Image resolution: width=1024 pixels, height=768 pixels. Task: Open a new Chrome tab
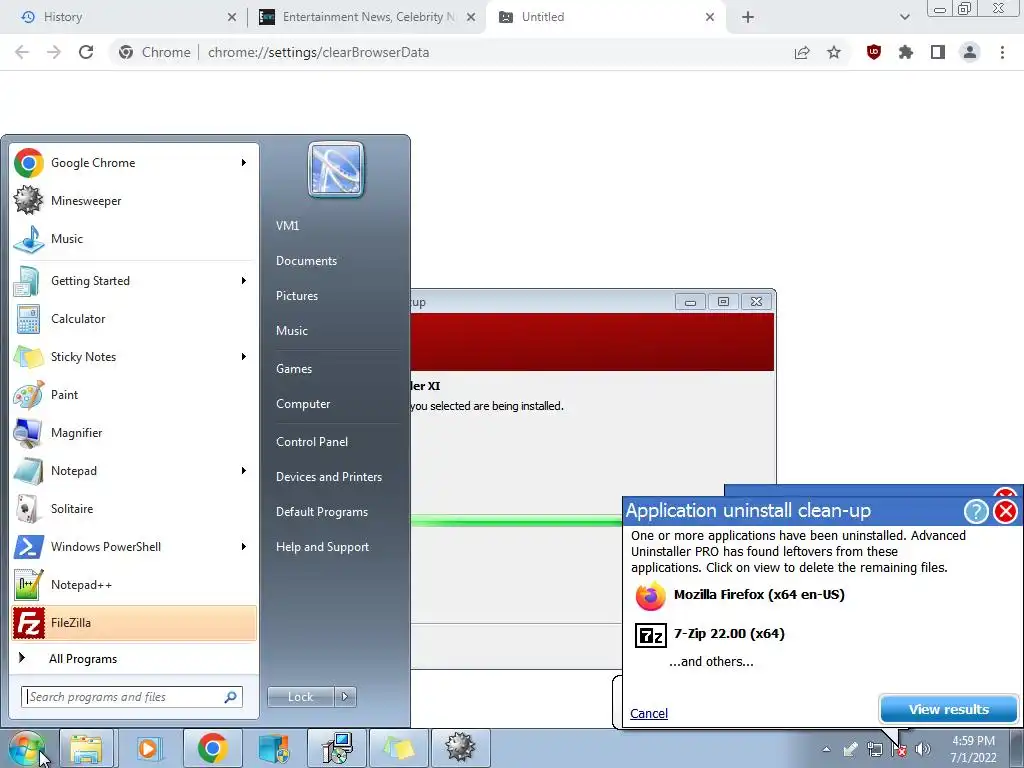748,17
